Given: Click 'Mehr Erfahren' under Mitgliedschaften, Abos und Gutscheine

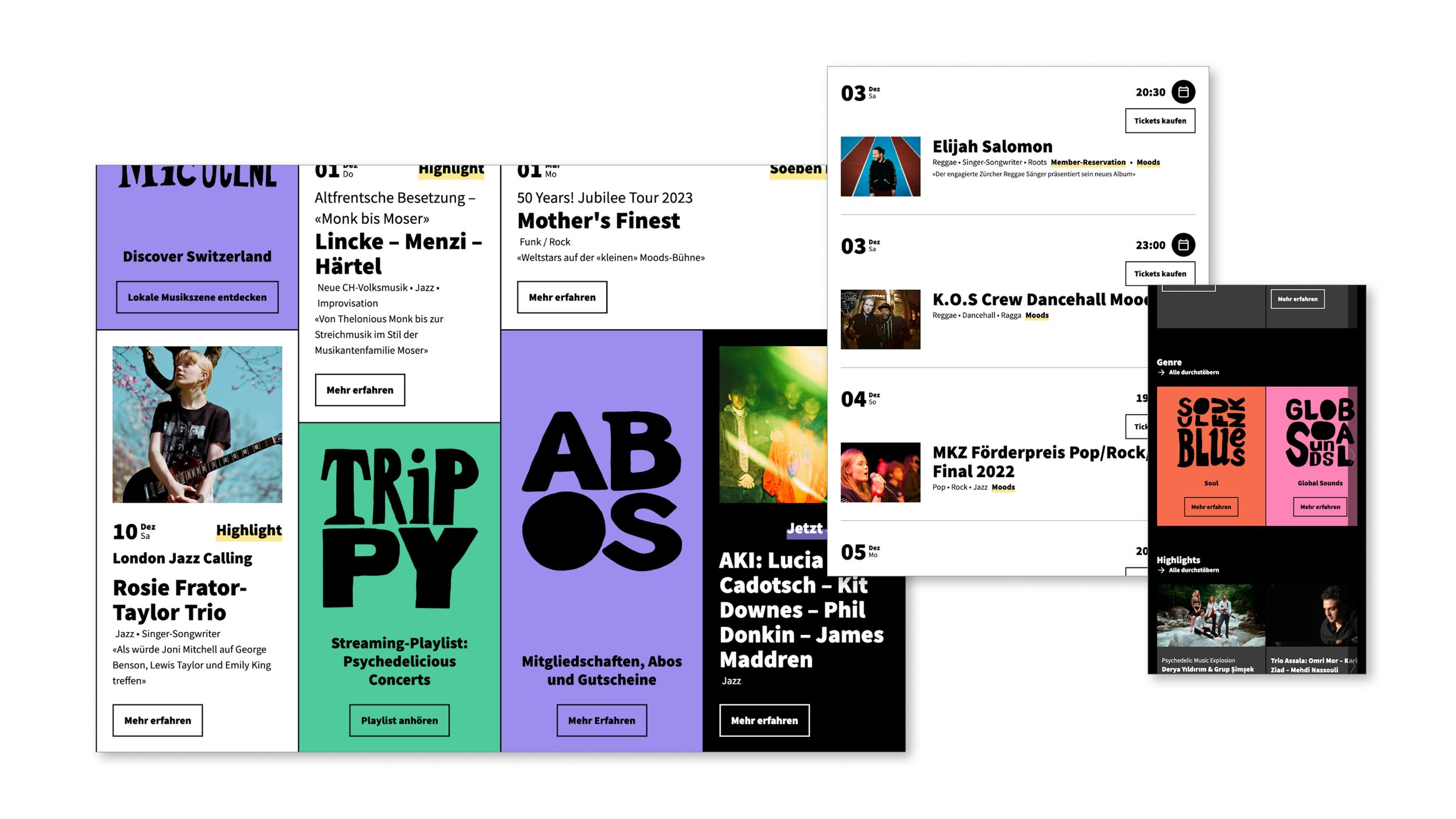Looking at the screenshot, I should pos(602,720).
